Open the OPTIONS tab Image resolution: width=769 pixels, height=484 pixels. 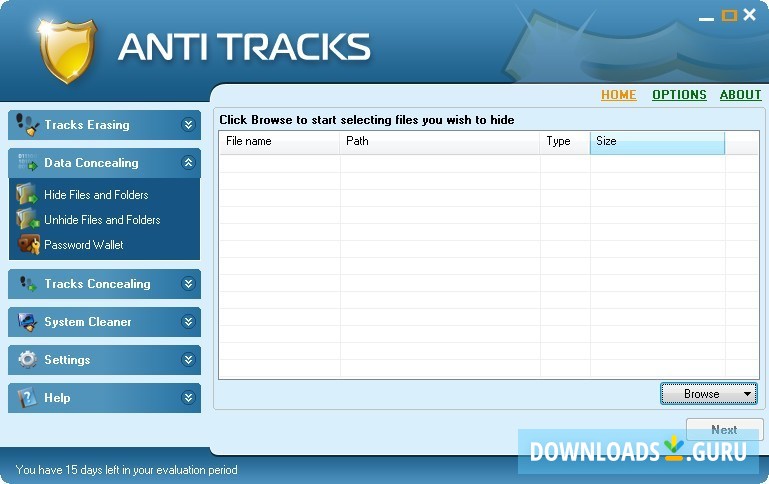(x=679, y=95)
